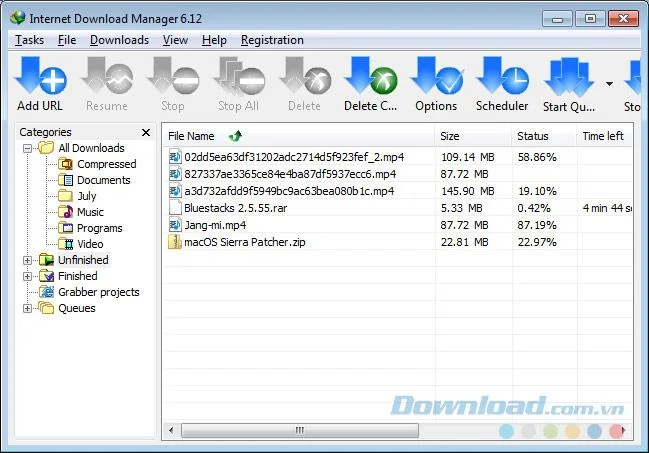Click the horizontal scrollbar thumb
The width and height of the screenshot is (649, 453).
300,430
